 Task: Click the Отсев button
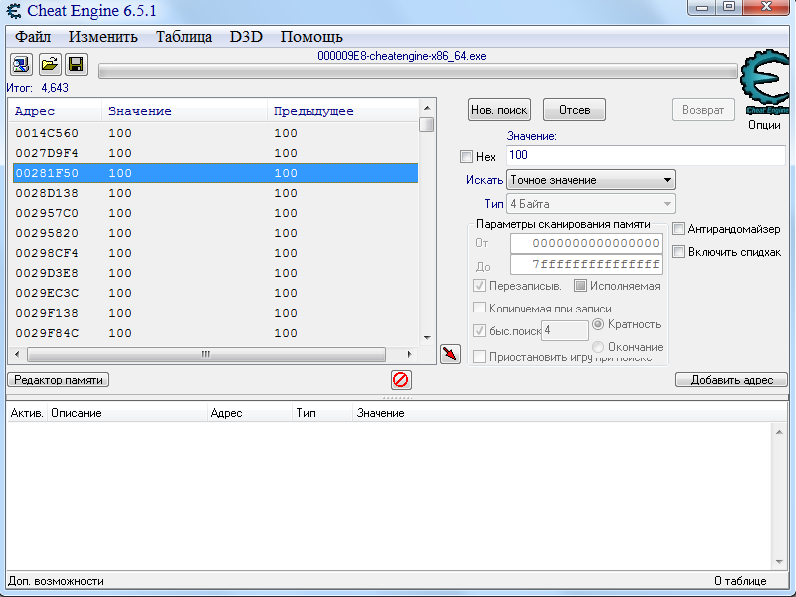574,110
